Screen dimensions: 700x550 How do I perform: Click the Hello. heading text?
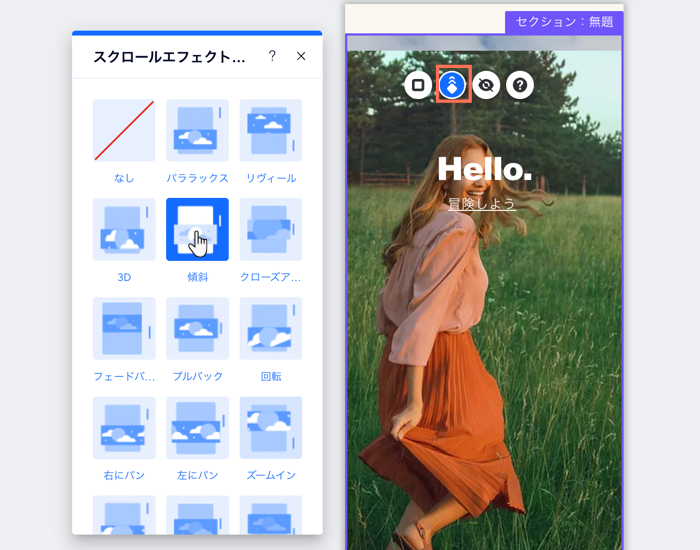click(484, 169)
